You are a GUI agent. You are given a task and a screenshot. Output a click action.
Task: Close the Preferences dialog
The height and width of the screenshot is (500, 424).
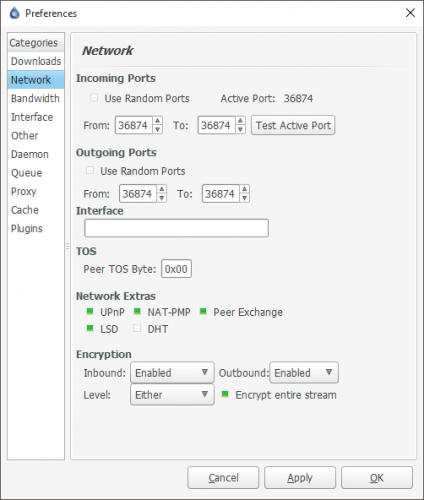click(x=410, y=13)
